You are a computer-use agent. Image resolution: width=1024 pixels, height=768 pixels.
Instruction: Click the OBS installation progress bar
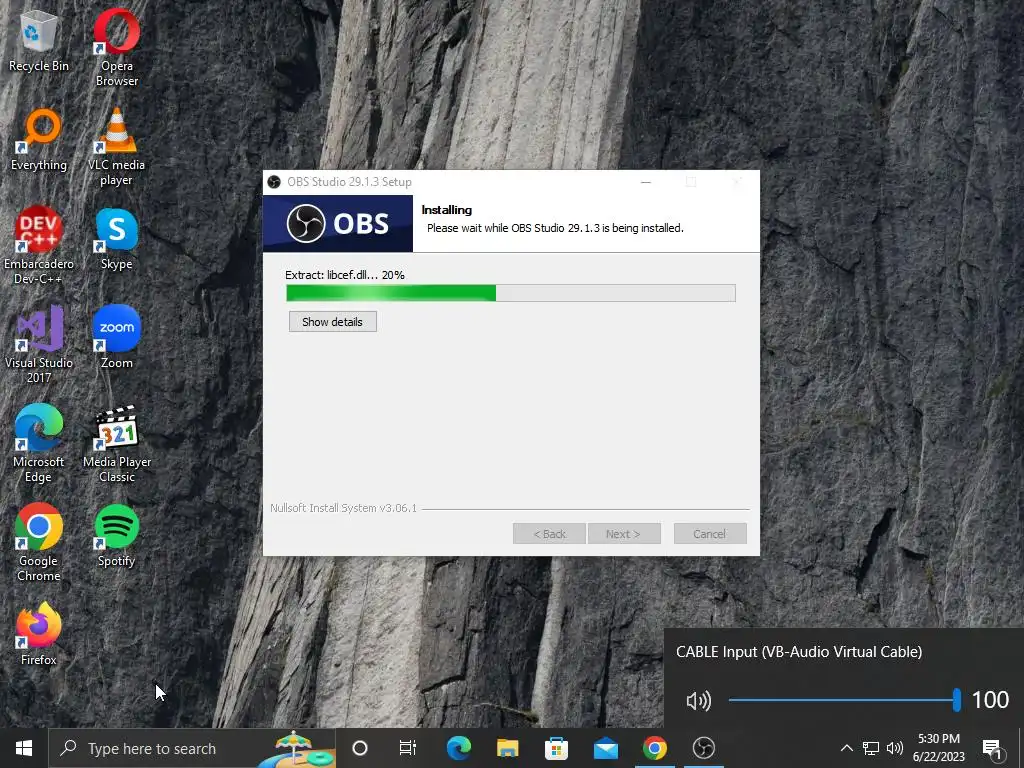pos(511,293)
